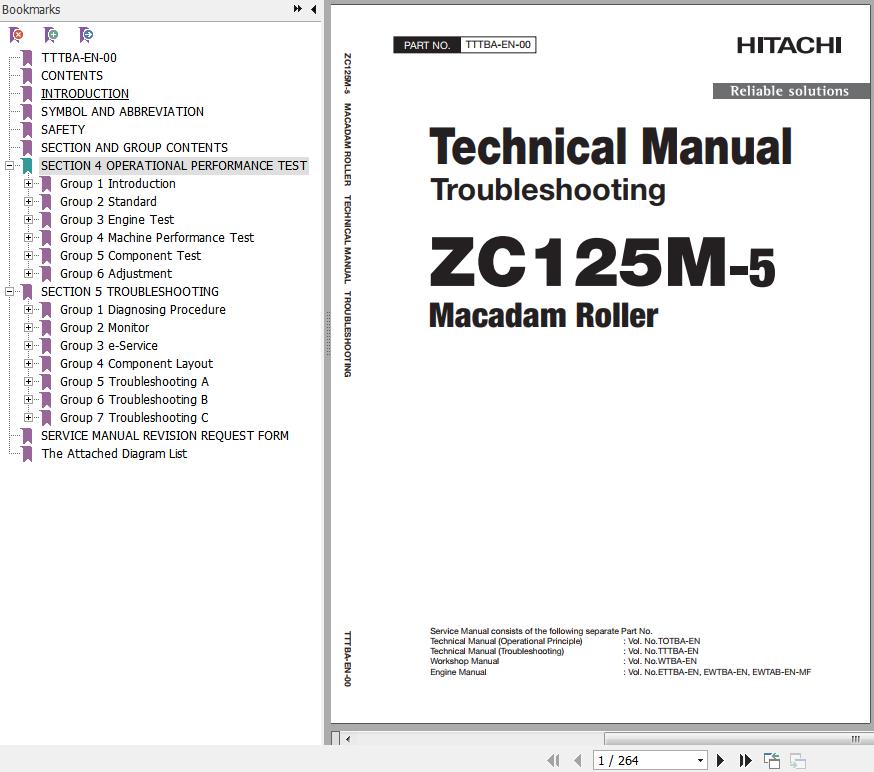This screenshot has height=772, width=874.
Task: Click the horizontal scrollbar left arrow
Action: coord(348,739)
